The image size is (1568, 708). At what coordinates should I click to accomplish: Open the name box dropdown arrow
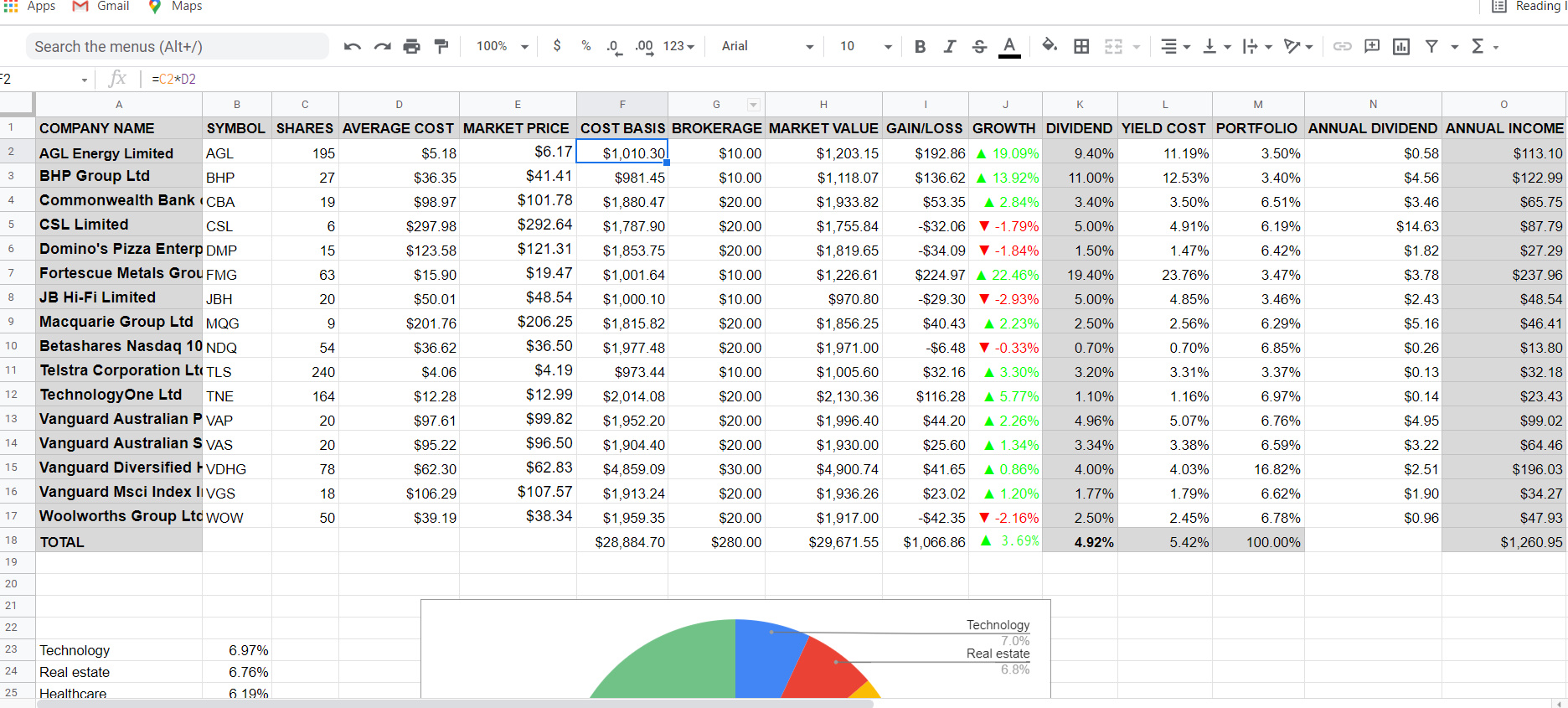click(x=85, y=80)
